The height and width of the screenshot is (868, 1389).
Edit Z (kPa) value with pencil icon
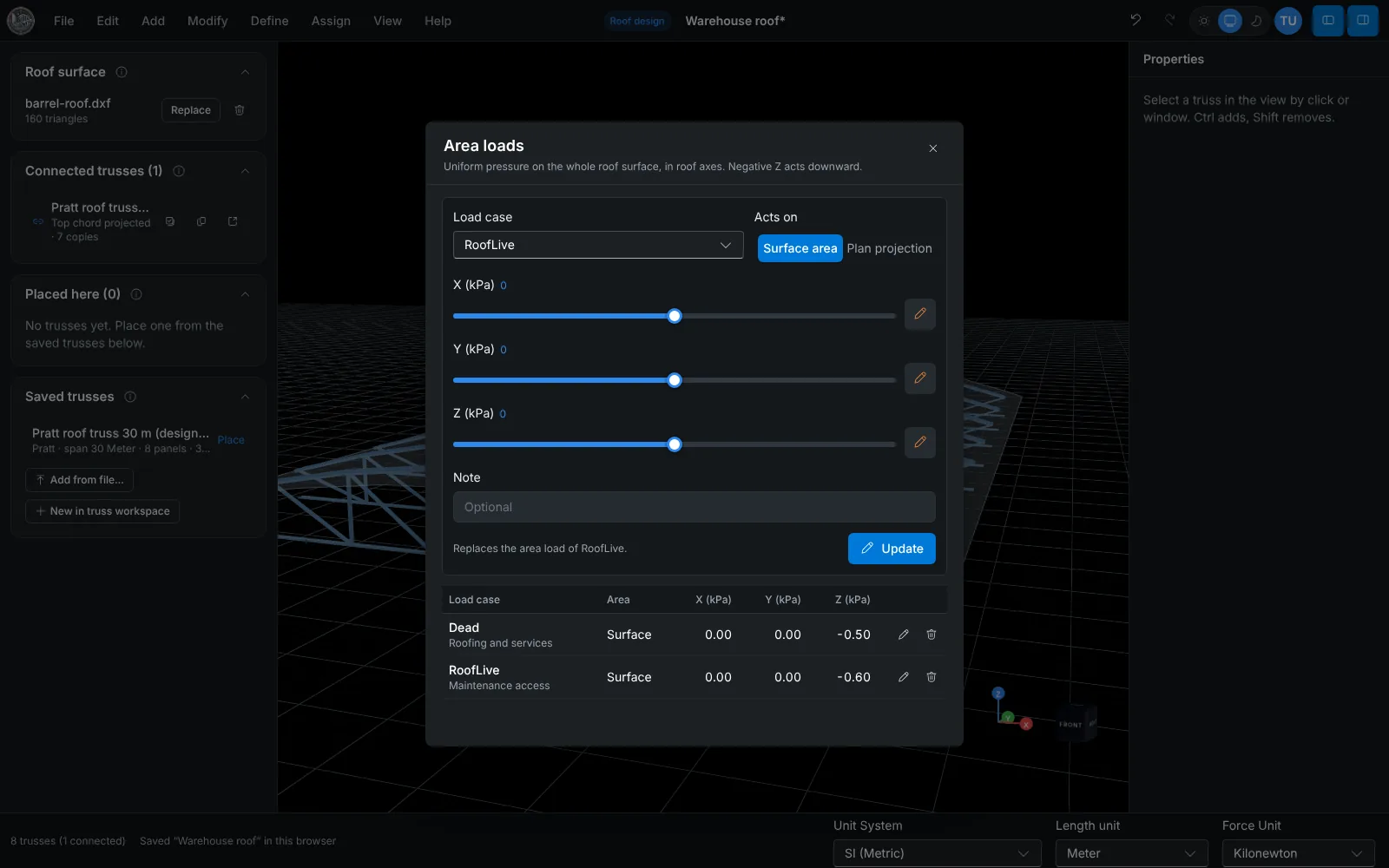920,443
